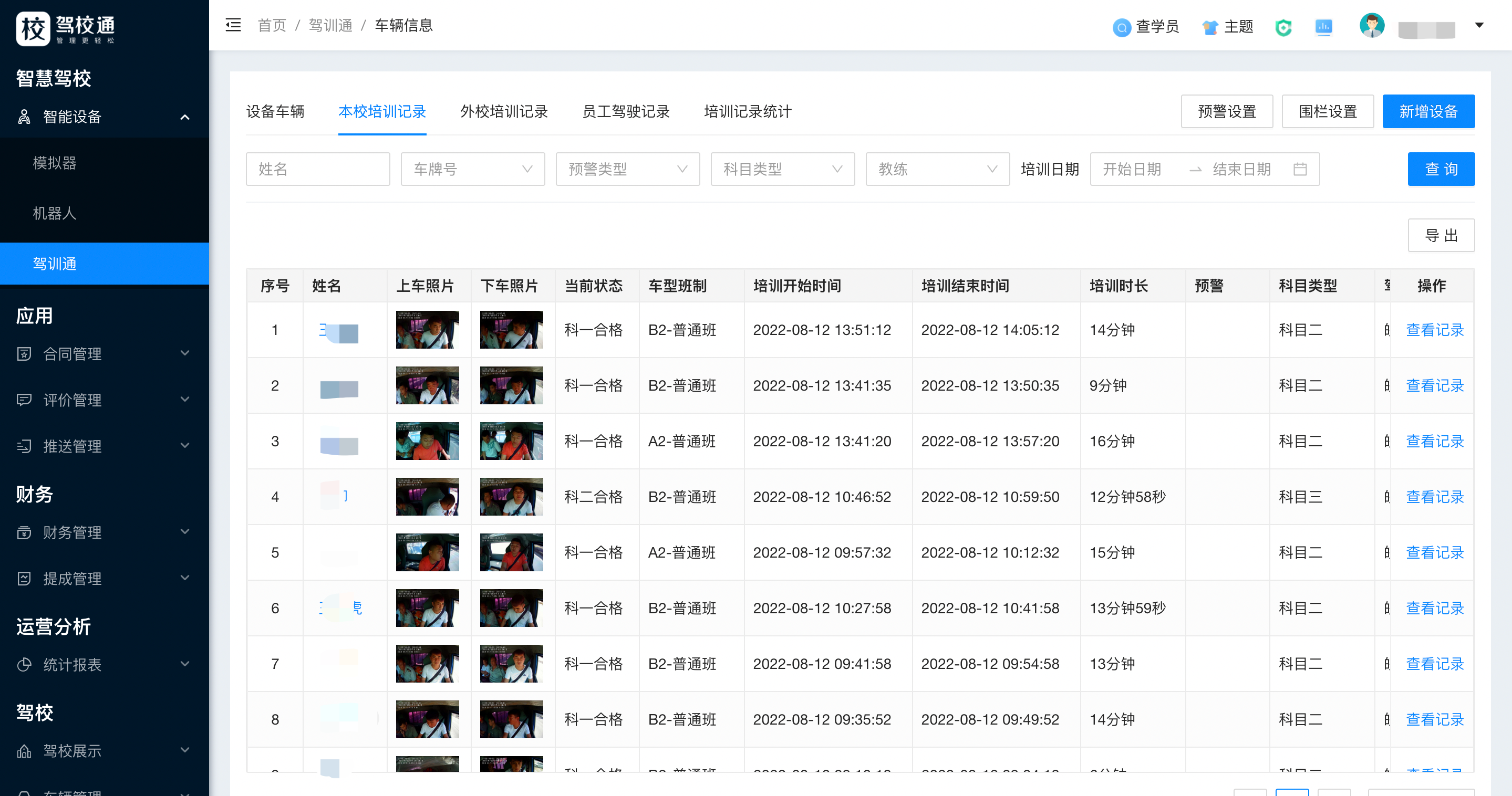Expand the 合同管理 submenu chevron
The height and width of the screenshot is (796, 1512).
185,353
